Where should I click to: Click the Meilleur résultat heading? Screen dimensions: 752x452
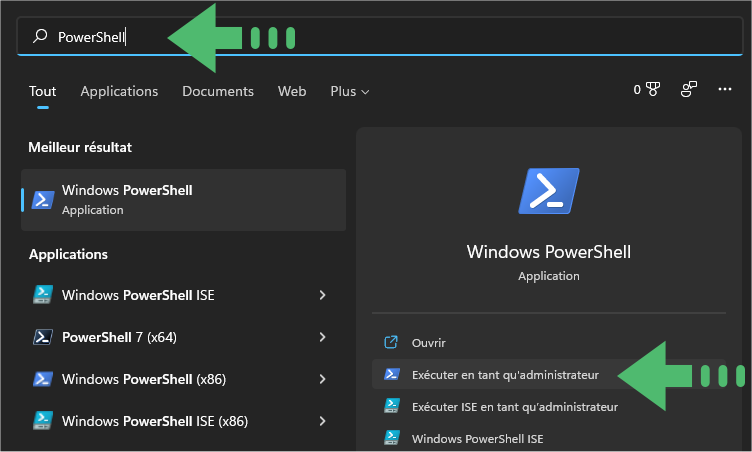coord(80,147)
